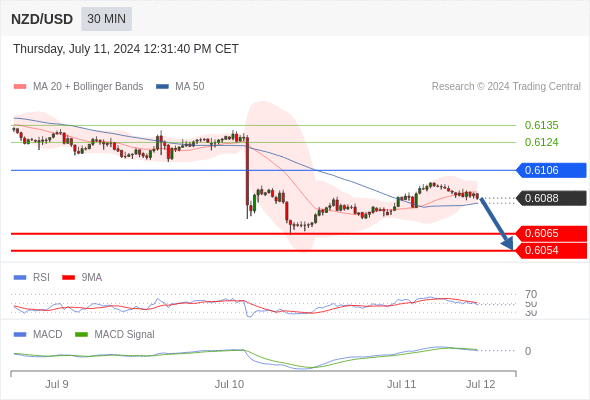Click the NZD/USD pair title
The height and width of the screenshot is (400, 590).
coord(42,19)
